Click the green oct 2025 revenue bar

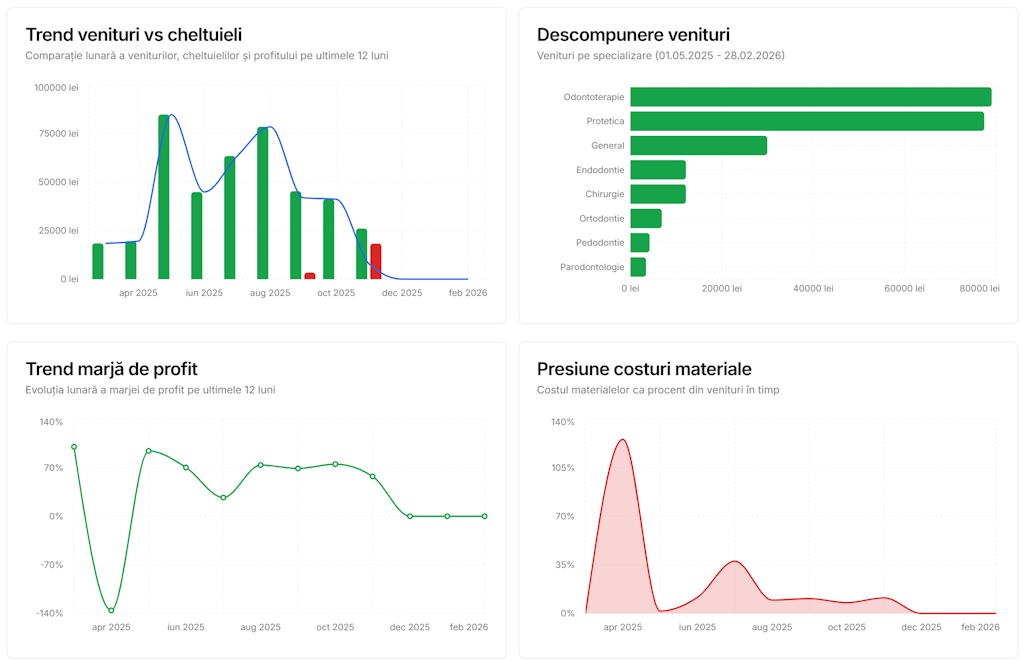(x=329, y=239)
